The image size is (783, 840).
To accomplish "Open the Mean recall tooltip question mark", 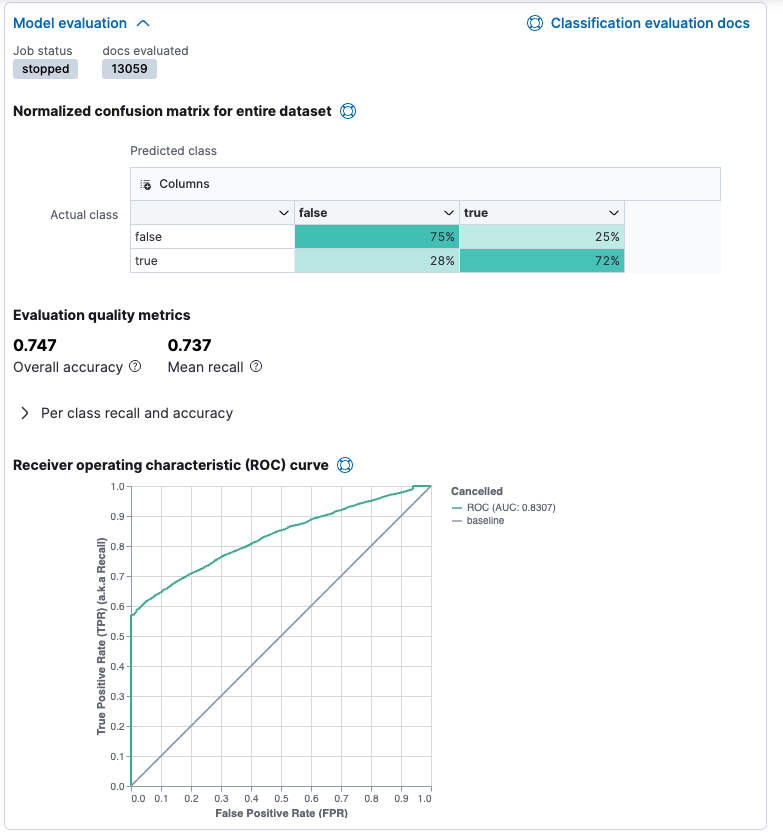I will tap(253, 367).
